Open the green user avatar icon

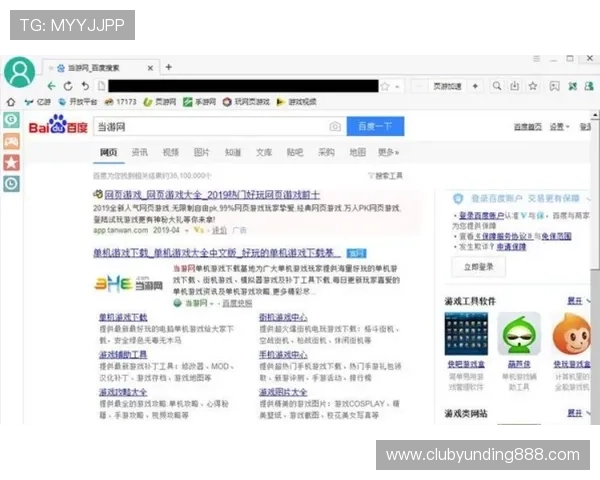click(20, 72)
